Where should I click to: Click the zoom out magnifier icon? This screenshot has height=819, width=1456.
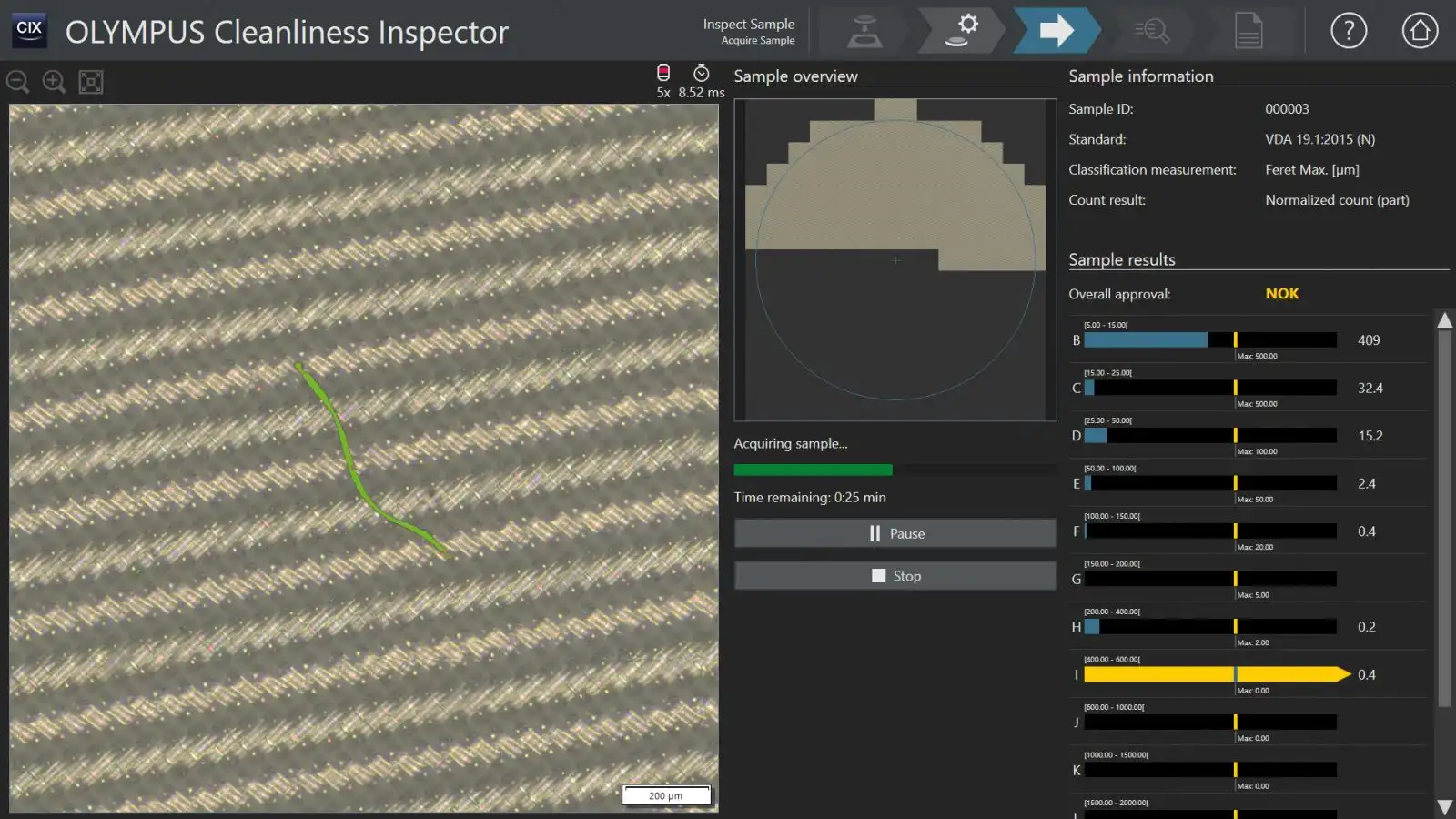click(x=17, y=82)
